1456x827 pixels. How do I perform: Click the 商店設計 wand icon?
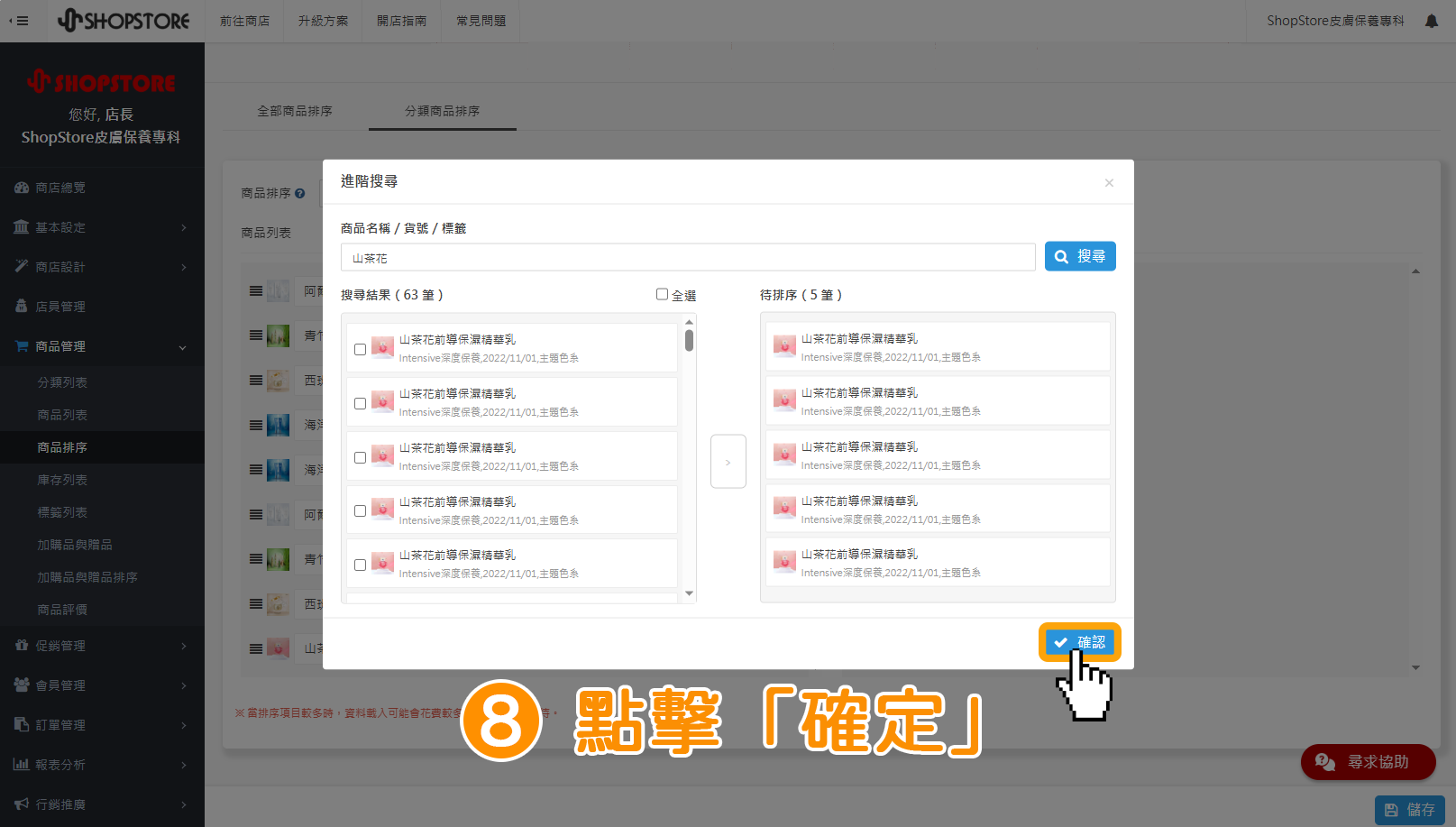click(22, 266)
